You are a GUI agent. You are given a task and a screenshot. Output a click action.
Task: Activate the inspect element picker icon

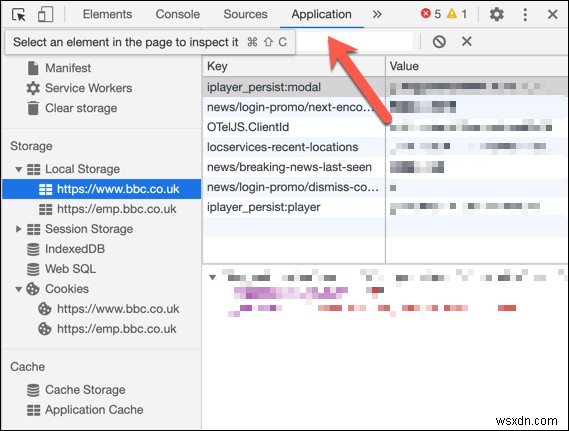(19, 15)
